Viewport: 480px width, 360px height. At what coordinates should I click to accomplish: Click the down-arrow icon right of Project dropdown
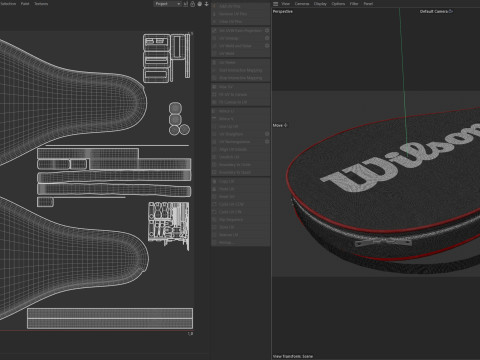pyautogui.click(x=206, y=4)
